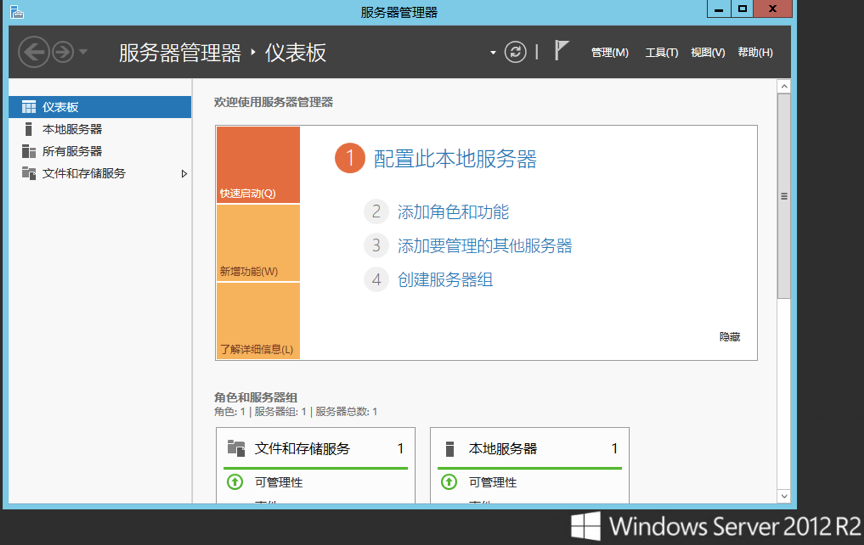
Task: Open the 帮助(H) menu
Action: (x=755, y=52)
